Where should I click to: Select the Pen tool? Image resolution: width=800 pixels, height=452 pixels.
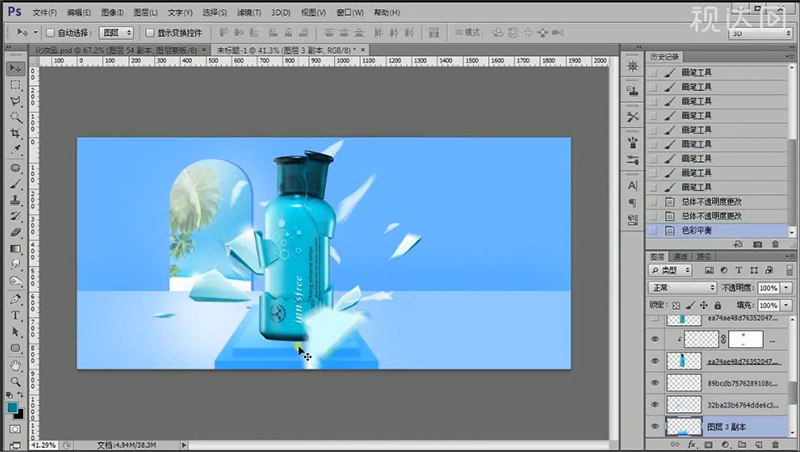coord(15,299)
